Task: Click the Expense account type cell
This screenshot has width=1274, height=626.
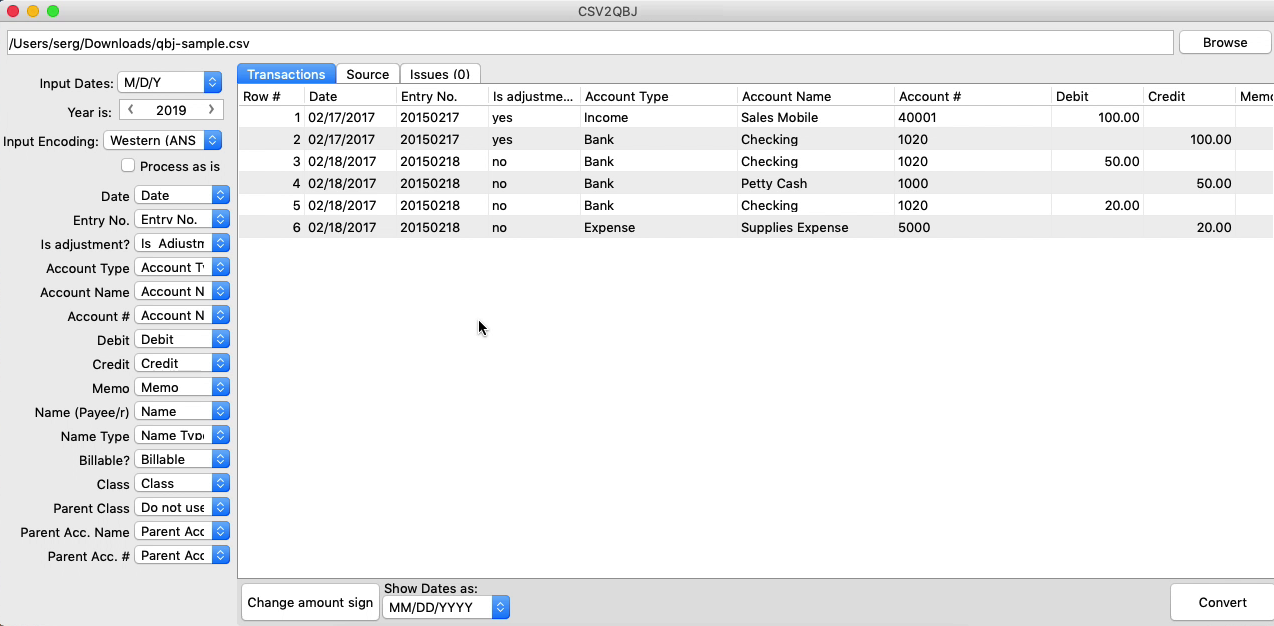Action: tap(659, 227)
